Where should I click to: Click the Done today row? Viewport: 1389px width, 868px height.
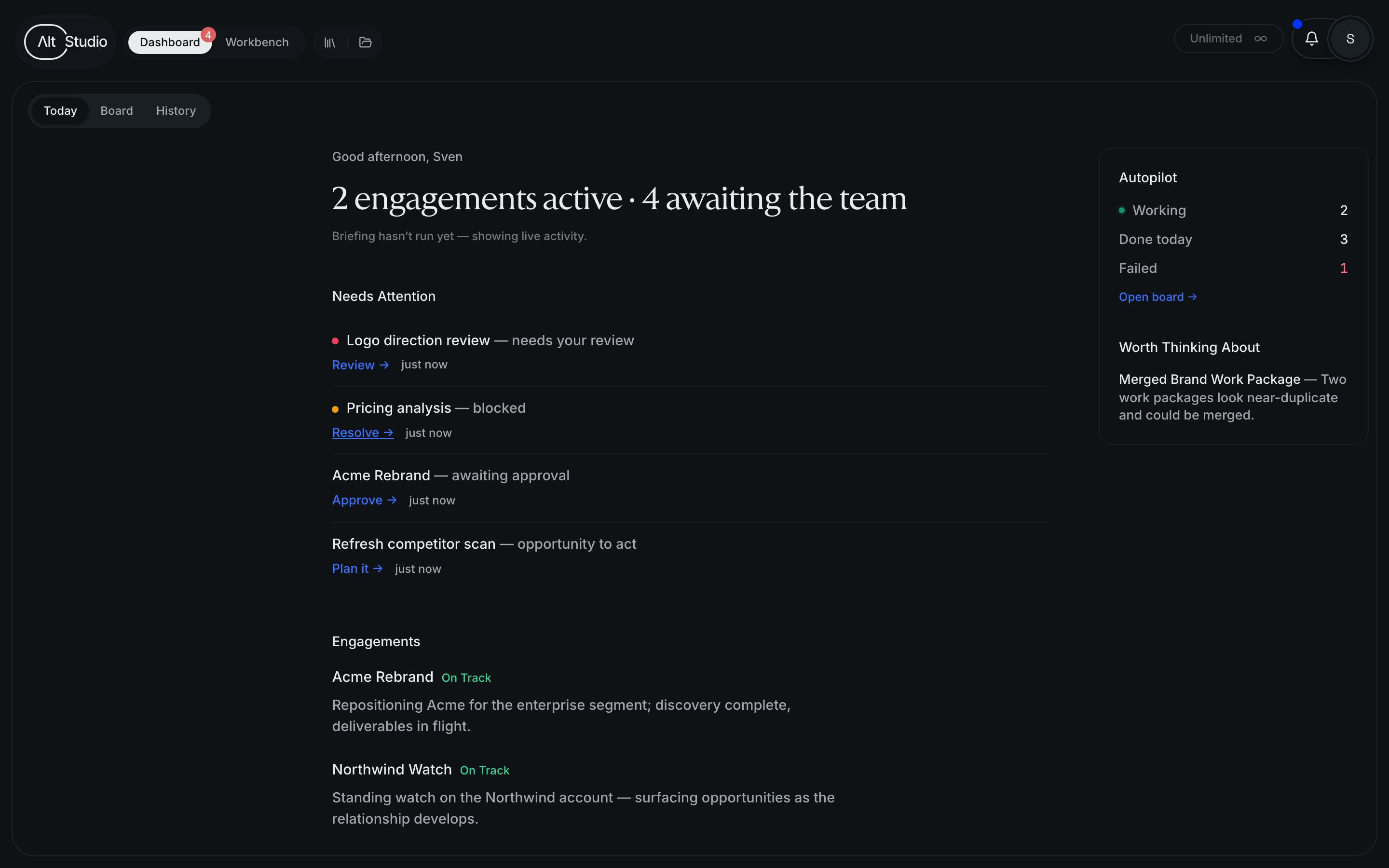tap(1233, 239)
